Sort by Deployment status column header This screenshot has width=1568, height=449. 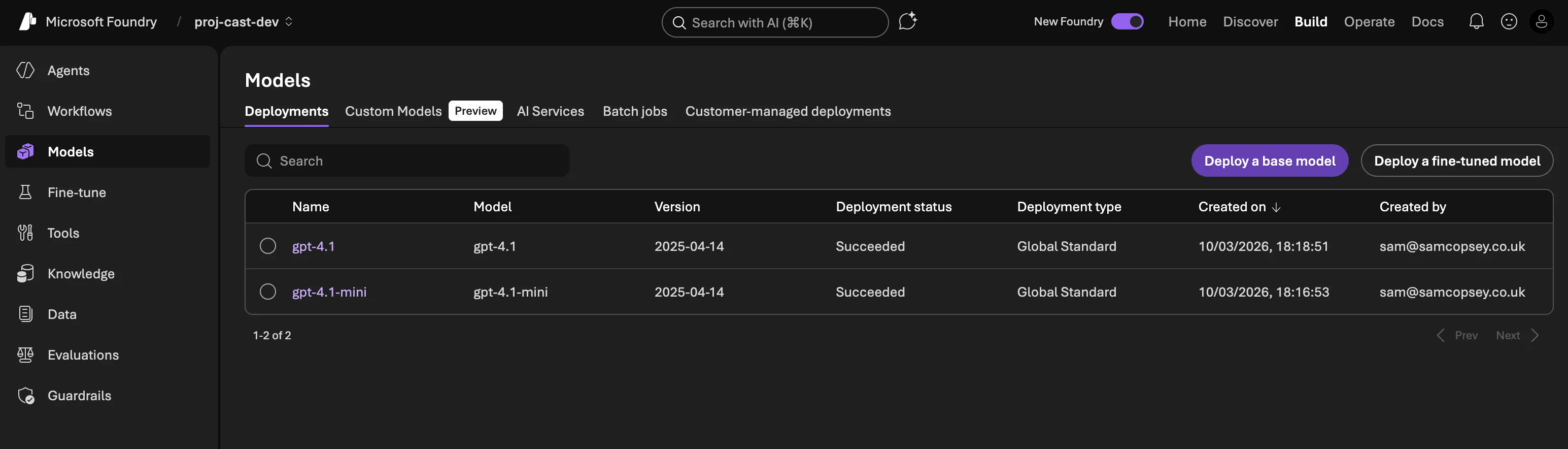pos(894,207)
